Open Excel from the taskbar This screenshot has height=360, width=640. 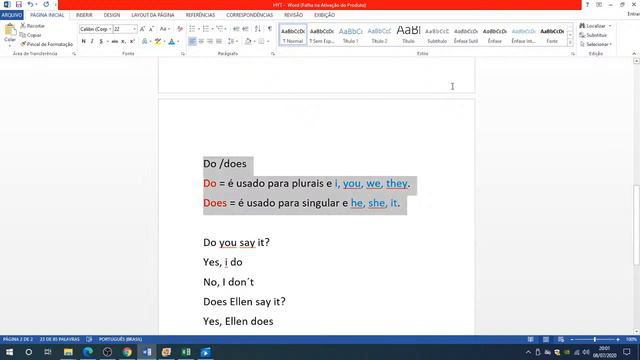[x=186, y=352]
